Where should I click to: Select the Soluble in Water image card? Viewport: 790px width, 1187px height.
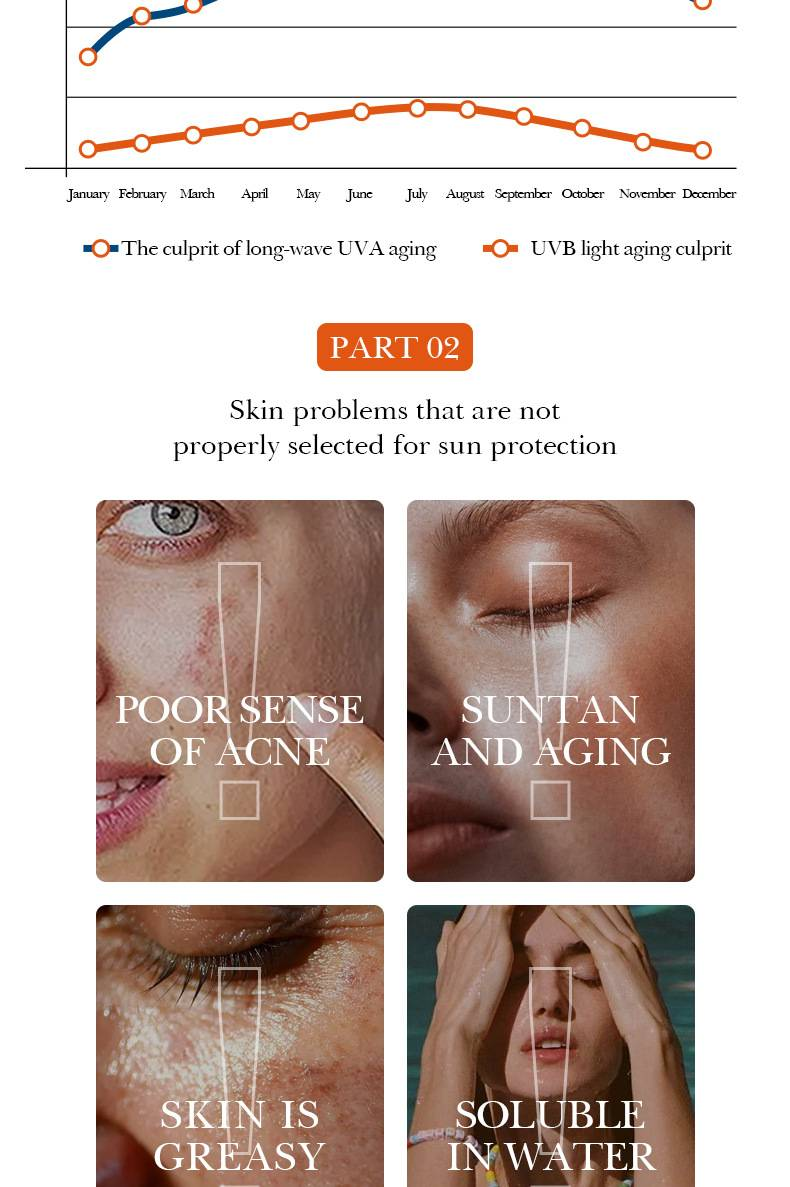click(551, 1046)
